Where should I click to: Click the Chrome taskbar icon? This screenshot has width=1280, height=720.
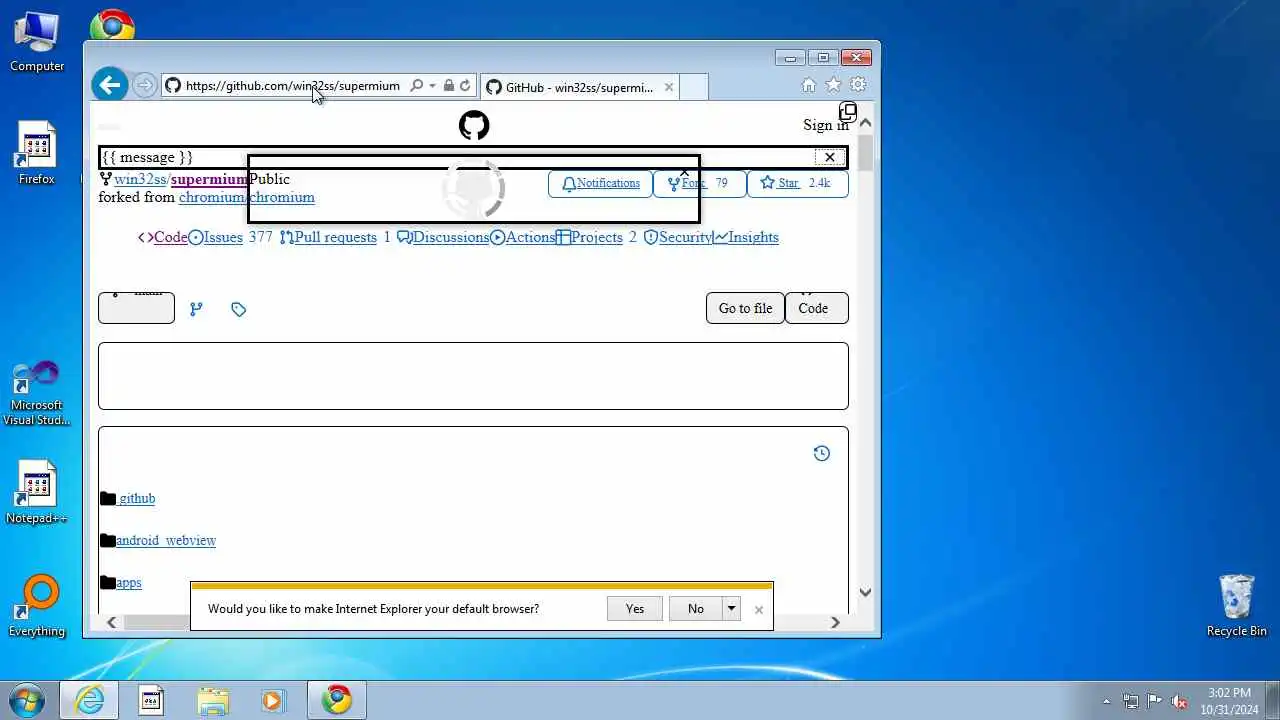pos(337,700)
